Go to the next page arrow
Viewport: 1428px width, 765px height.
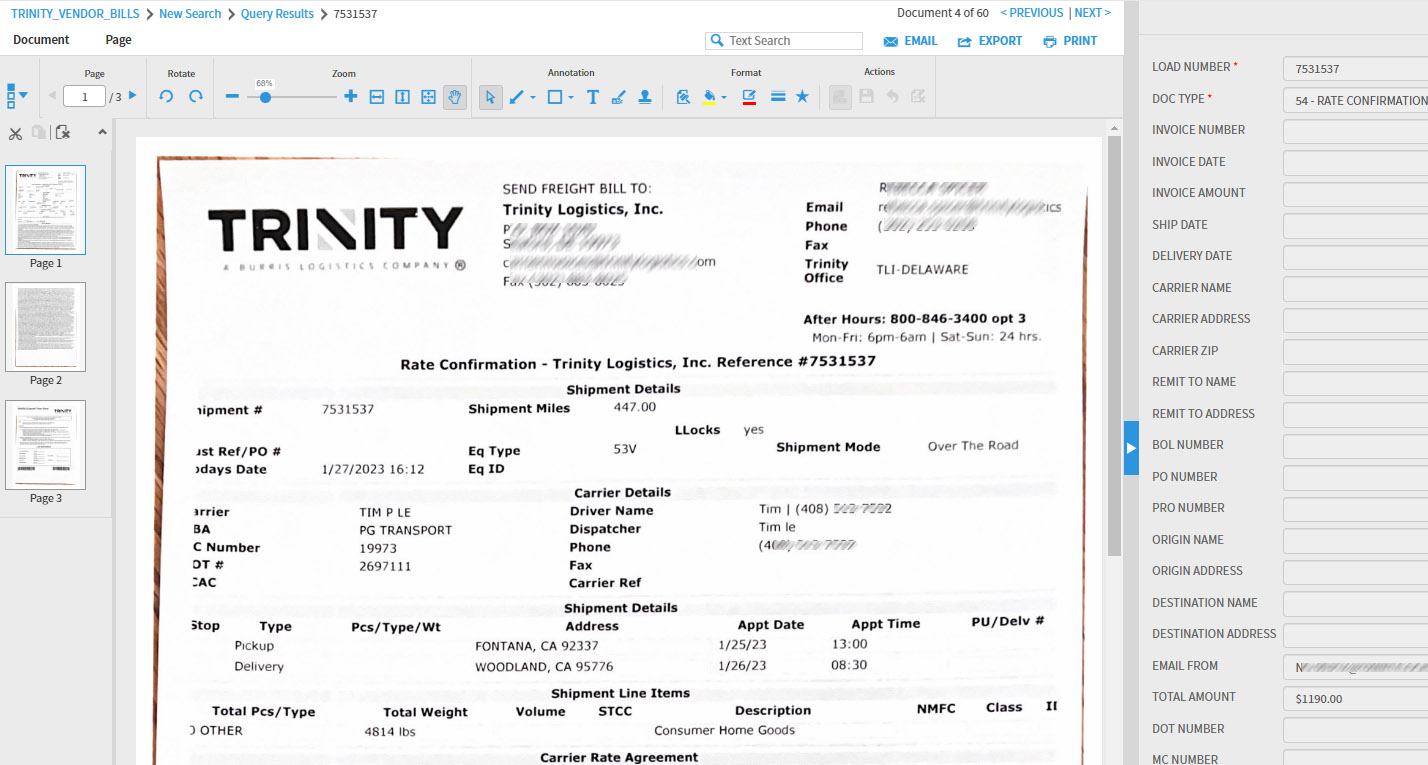[133, 96]
